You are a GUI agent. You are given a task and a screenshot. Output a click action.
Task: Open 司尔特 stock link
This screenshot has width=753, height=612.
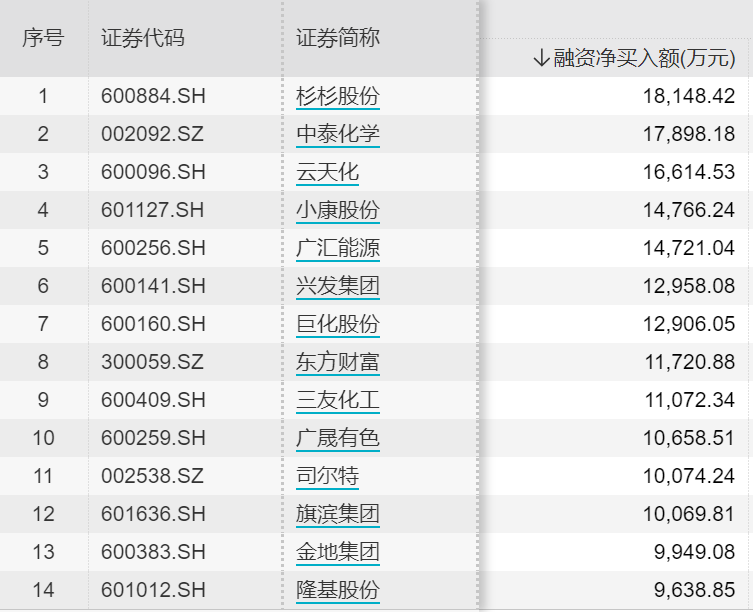tap(328, 476)
